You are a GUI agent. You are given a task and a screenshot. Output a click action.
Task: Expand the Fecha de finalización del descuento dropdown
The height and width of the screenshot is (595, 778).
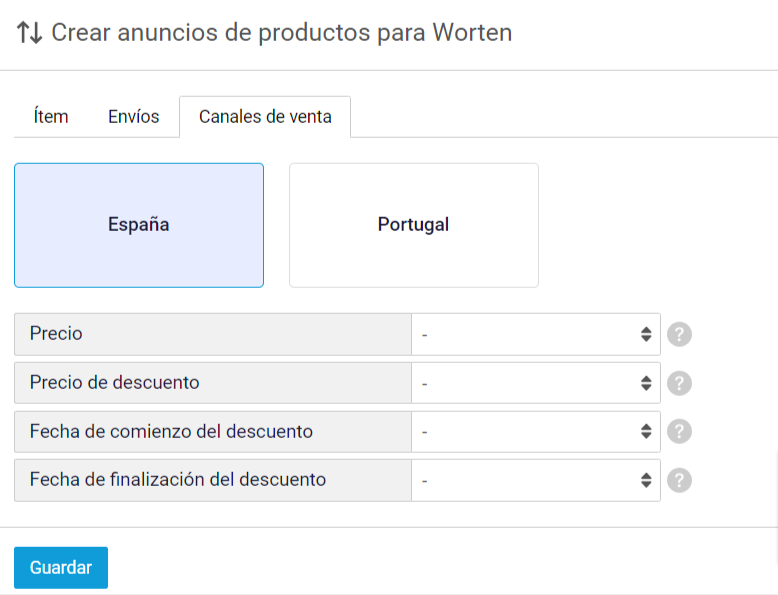click(536, 480)
